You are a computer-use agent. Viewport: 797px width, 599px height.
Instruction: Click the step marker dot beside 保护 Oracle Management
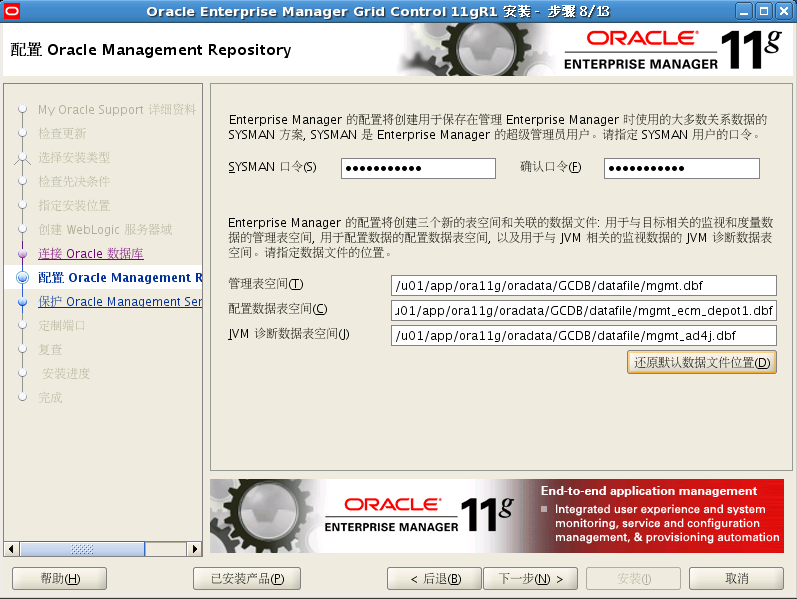(22, 302)
